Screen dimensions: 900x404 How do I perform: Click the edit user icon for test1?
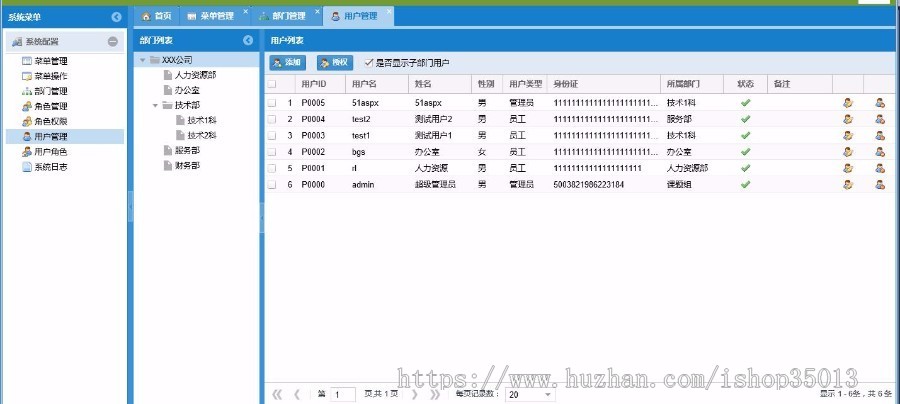pos(848,135)
